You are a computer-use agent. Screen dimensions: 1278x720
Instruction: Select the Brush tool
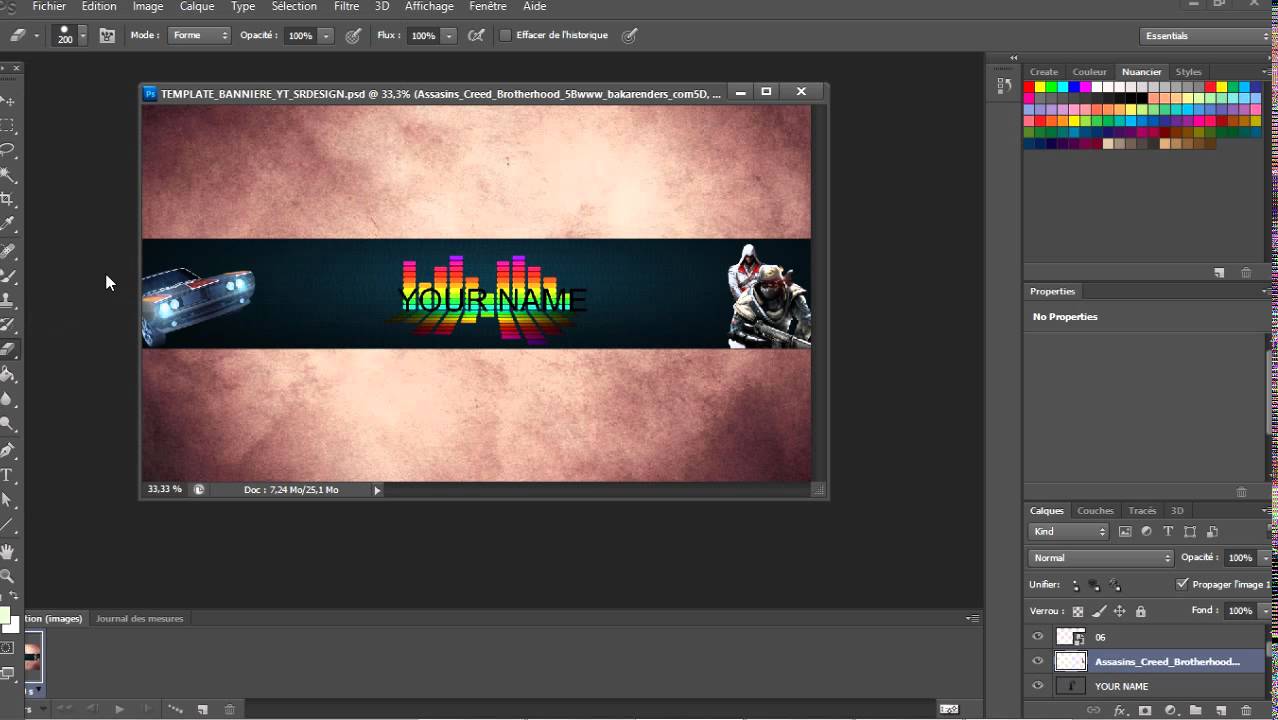pos(7,275)
